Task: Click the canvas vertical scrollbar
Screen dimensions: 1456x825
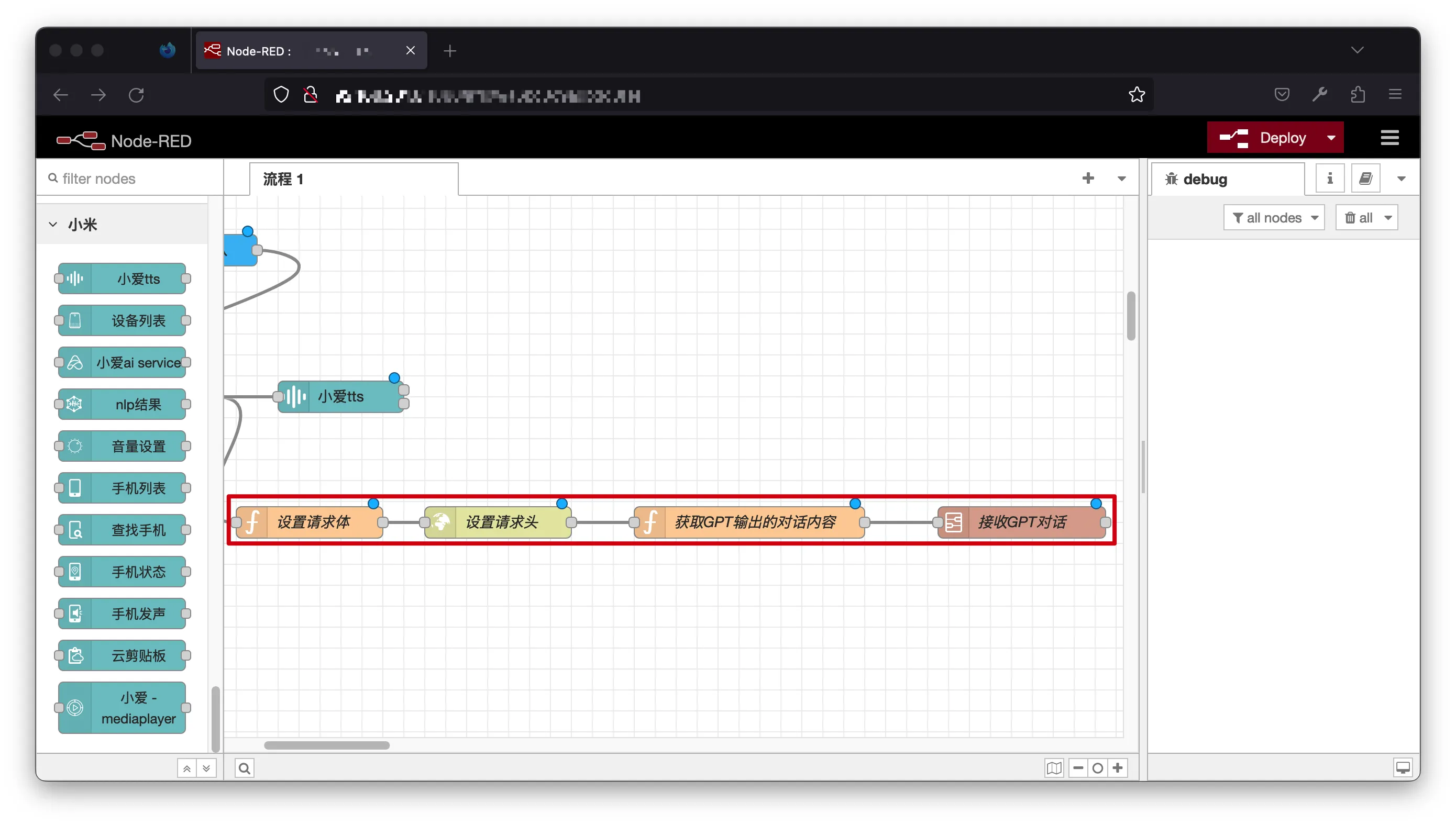Action: pyautogui.click(x=1131, y=316)
